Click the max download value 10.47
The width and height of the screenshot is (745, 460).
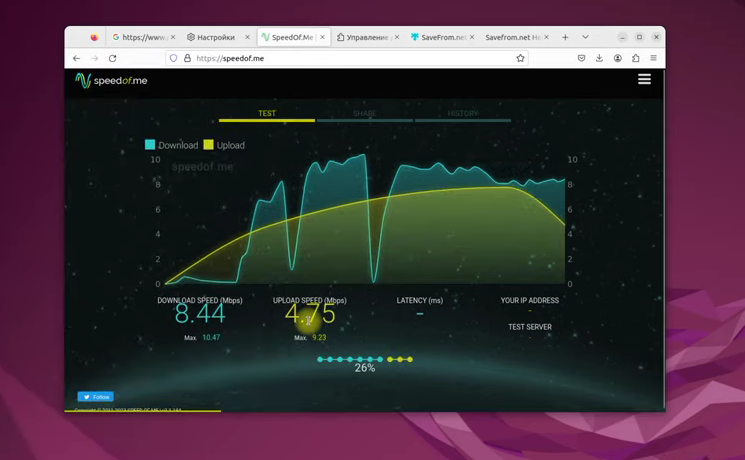211,337
